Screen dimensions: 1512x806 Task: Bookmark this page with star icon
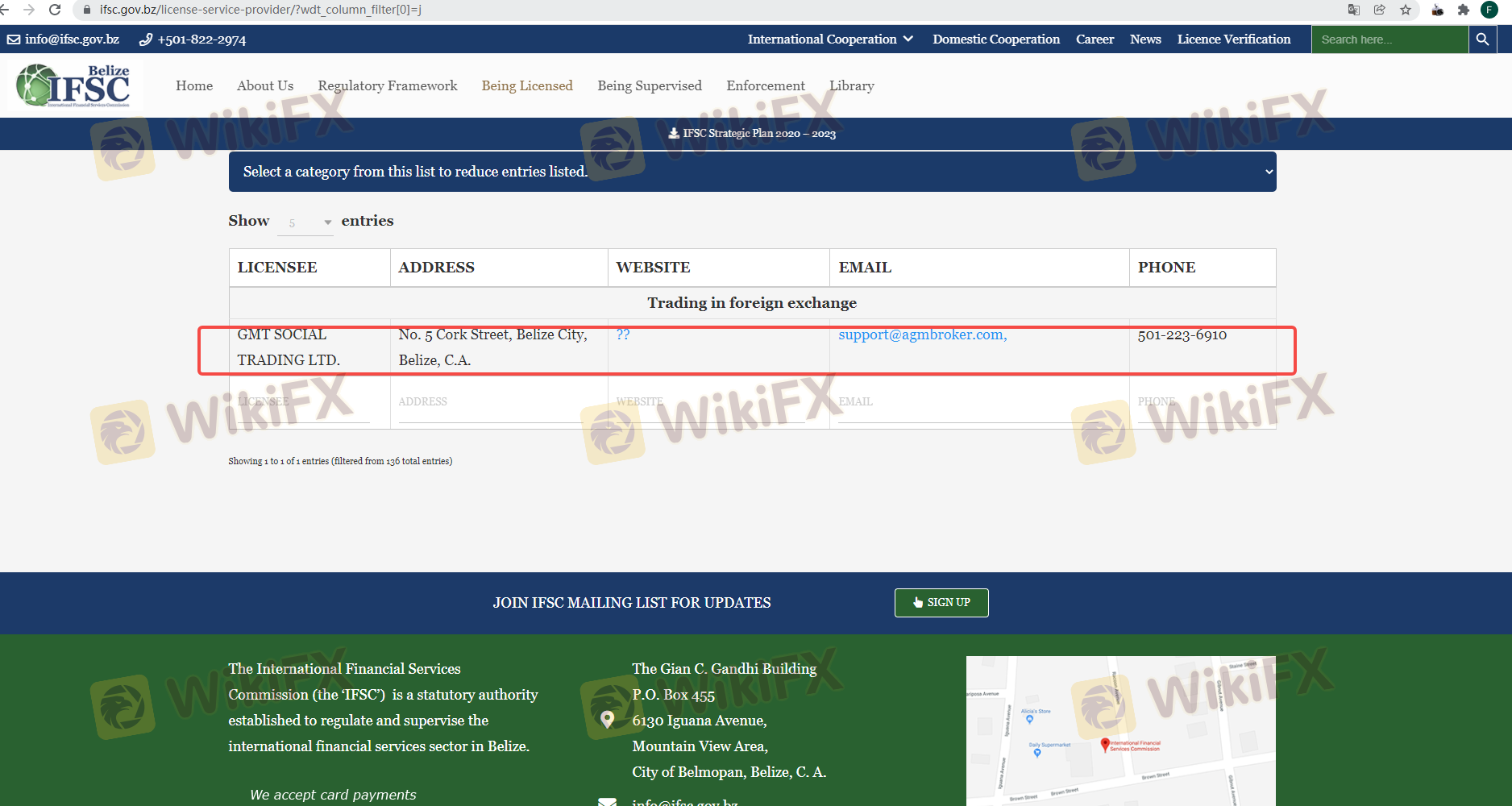pyautogui.click(x=1406, y=10)
